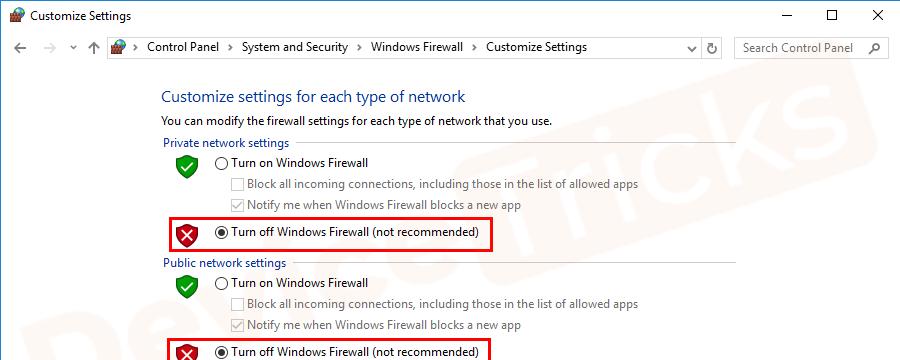Click the Forward navigation arrow
The width and height of the screenshot is (900, 360).
[x=50, y=48]
